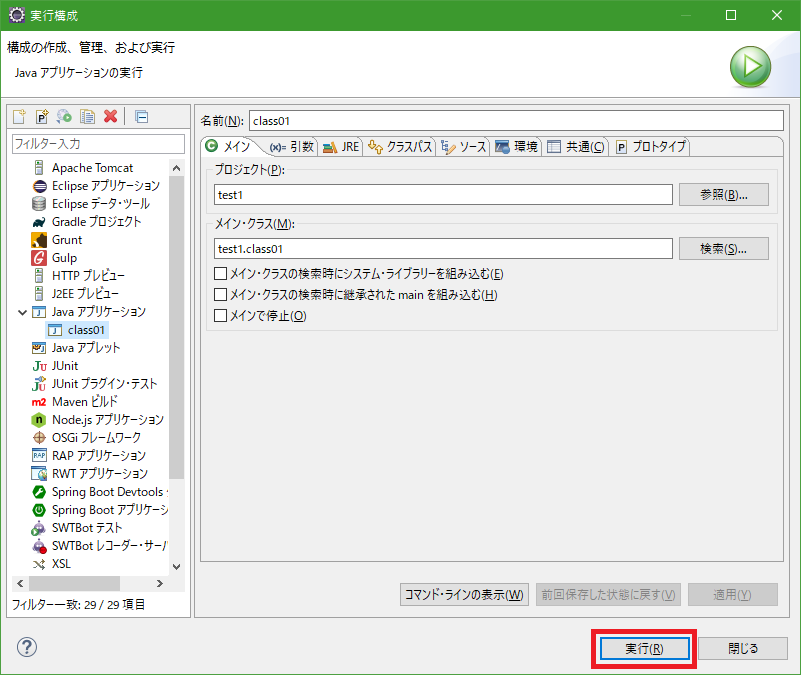
Task: Click the collapse all tree icon
Action: tap(141, 117)
